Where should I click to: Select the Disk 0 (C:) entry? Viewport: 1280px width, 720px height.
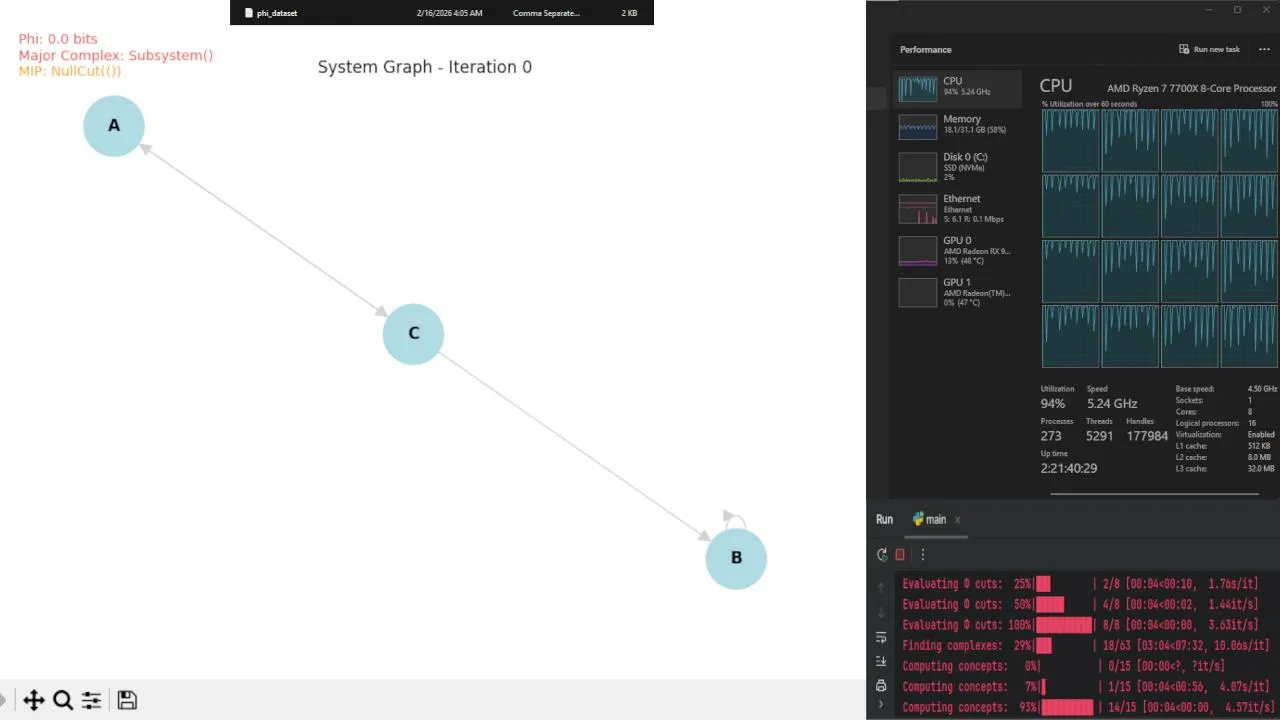click(958, 166)
